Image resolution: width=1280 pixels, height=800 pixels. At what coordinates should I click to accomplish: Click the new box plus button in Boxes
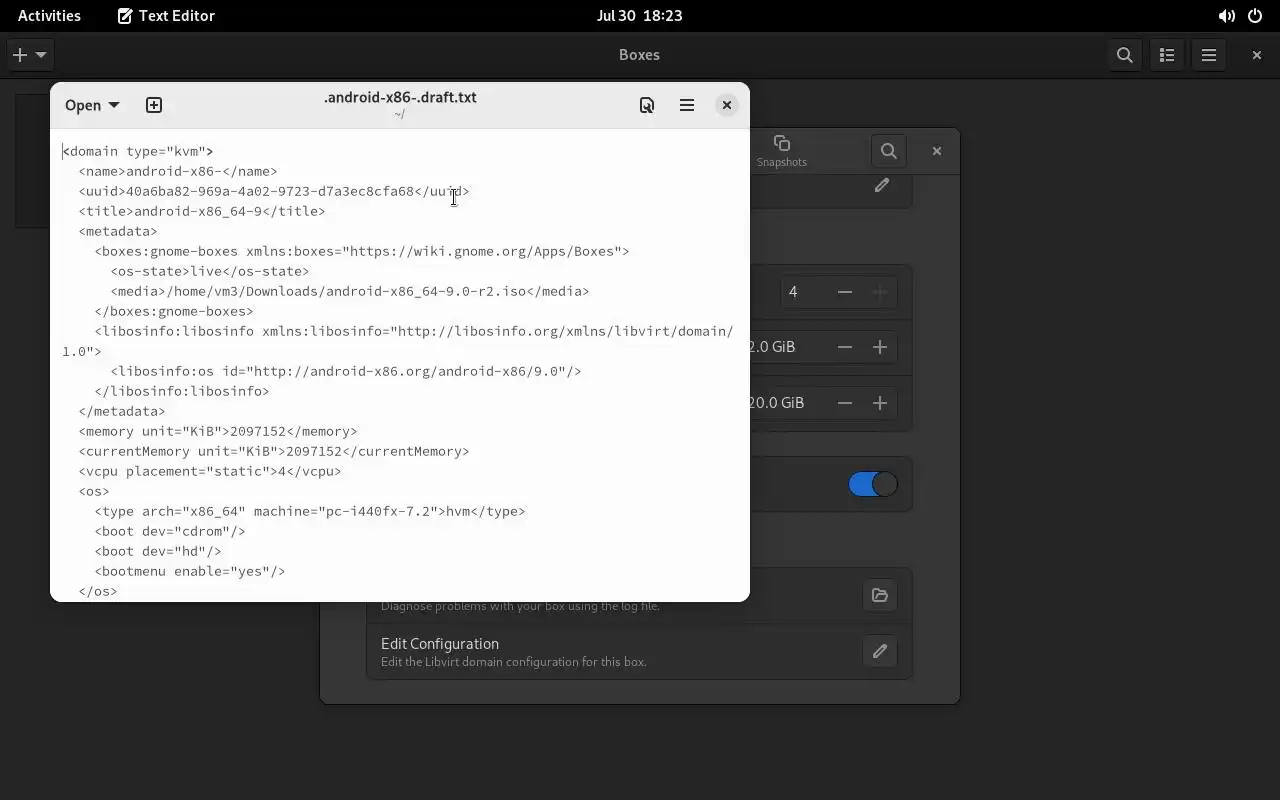(19, 55)
